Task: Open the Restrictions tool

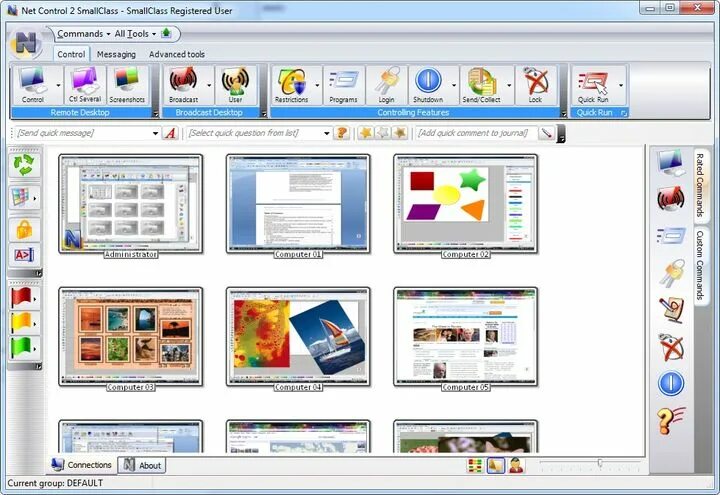Action: [291, 85]
